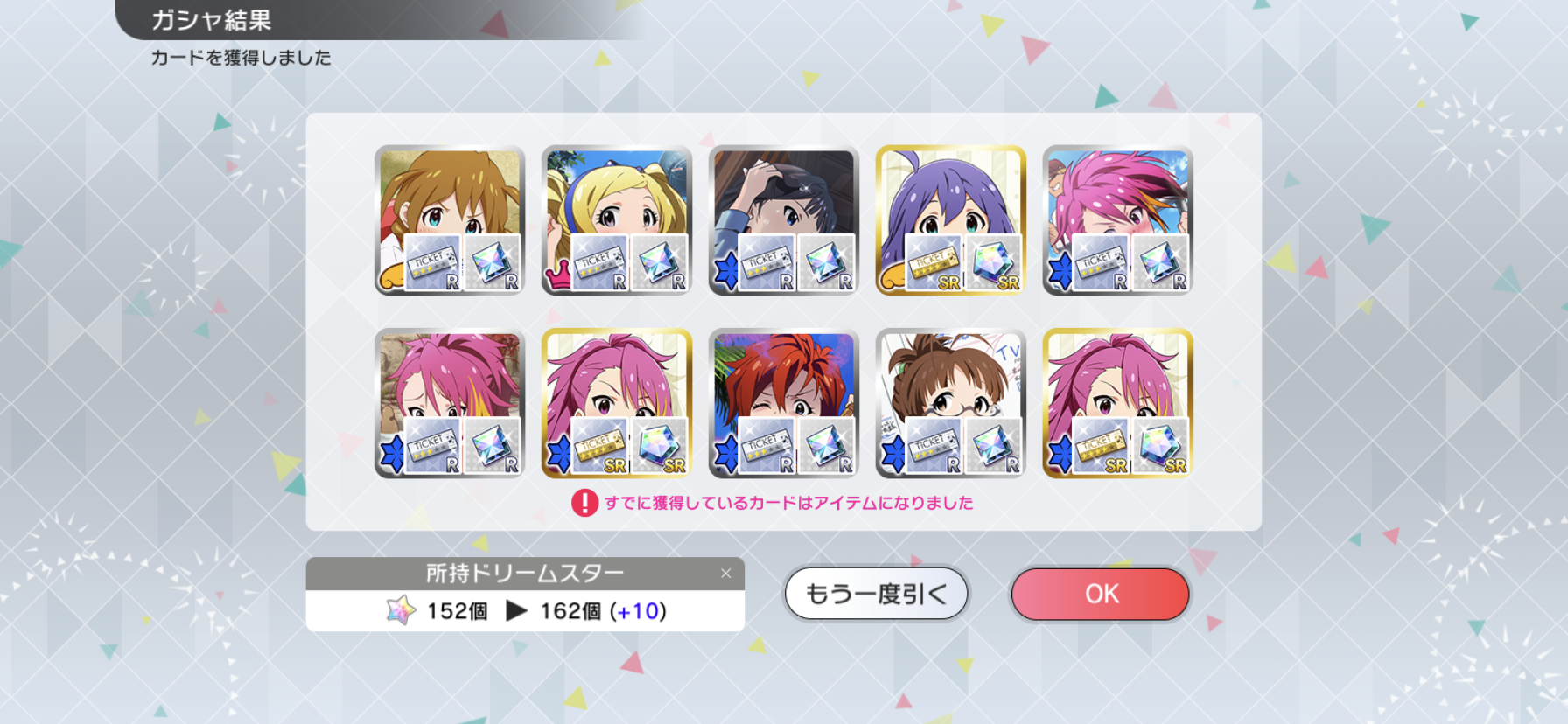Close the 所持ドリームスター panel
This screenshot has height=724, width=1568.
pyautogui.click(x=725, y=574)
